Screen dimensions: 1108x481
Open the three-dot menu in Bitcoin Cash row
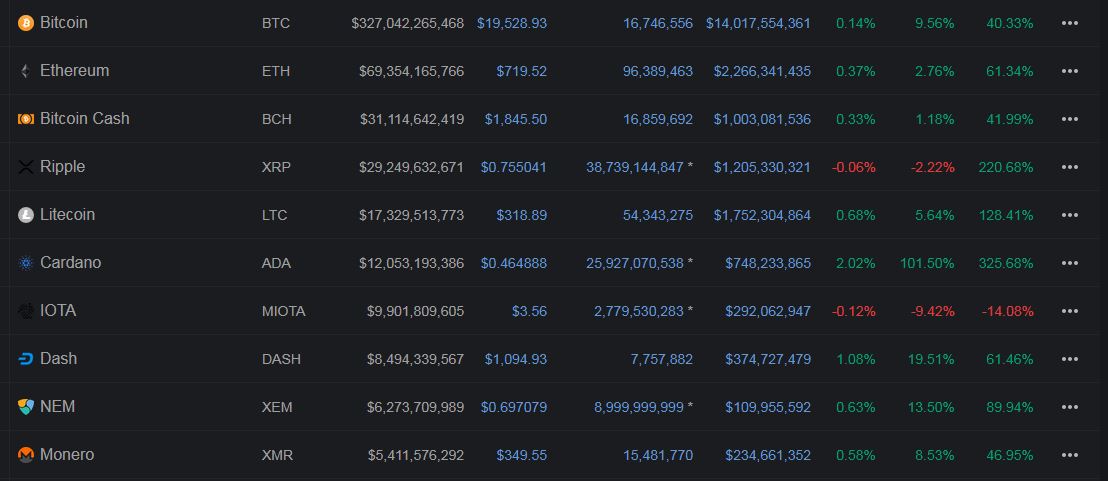coord(1070,119)
